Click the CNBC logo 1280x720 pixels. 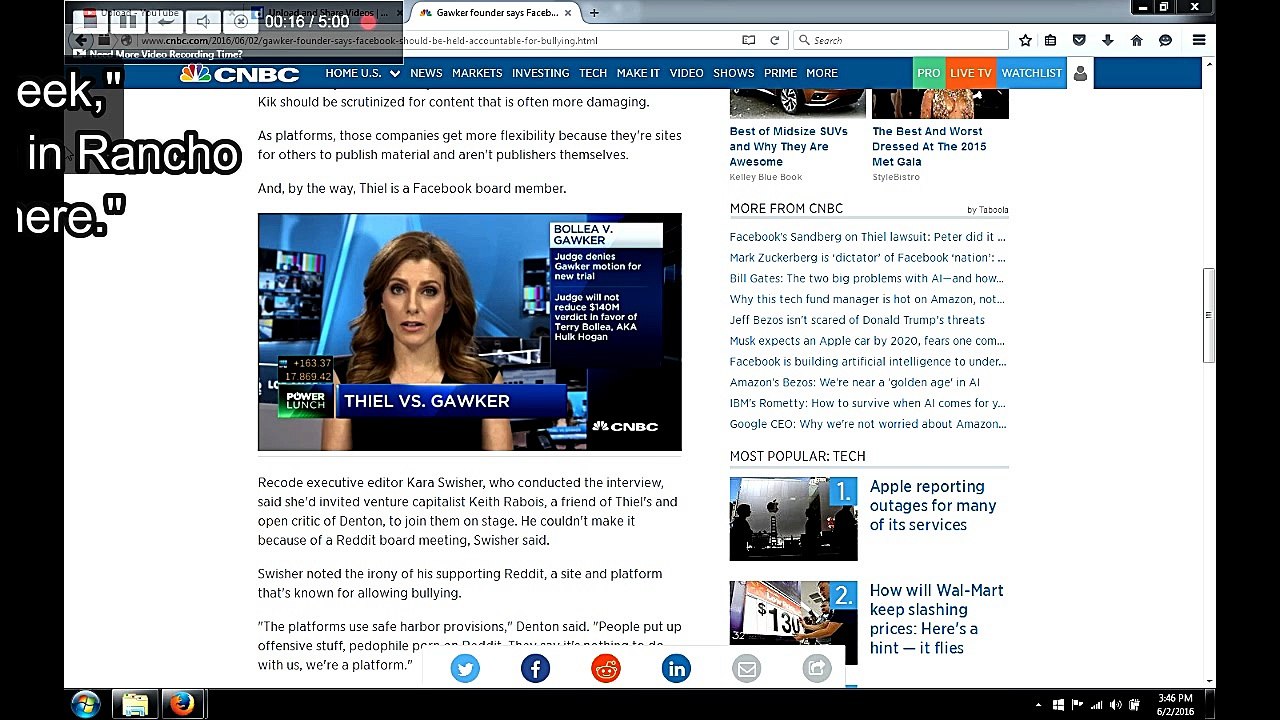[x=240, y=73]
